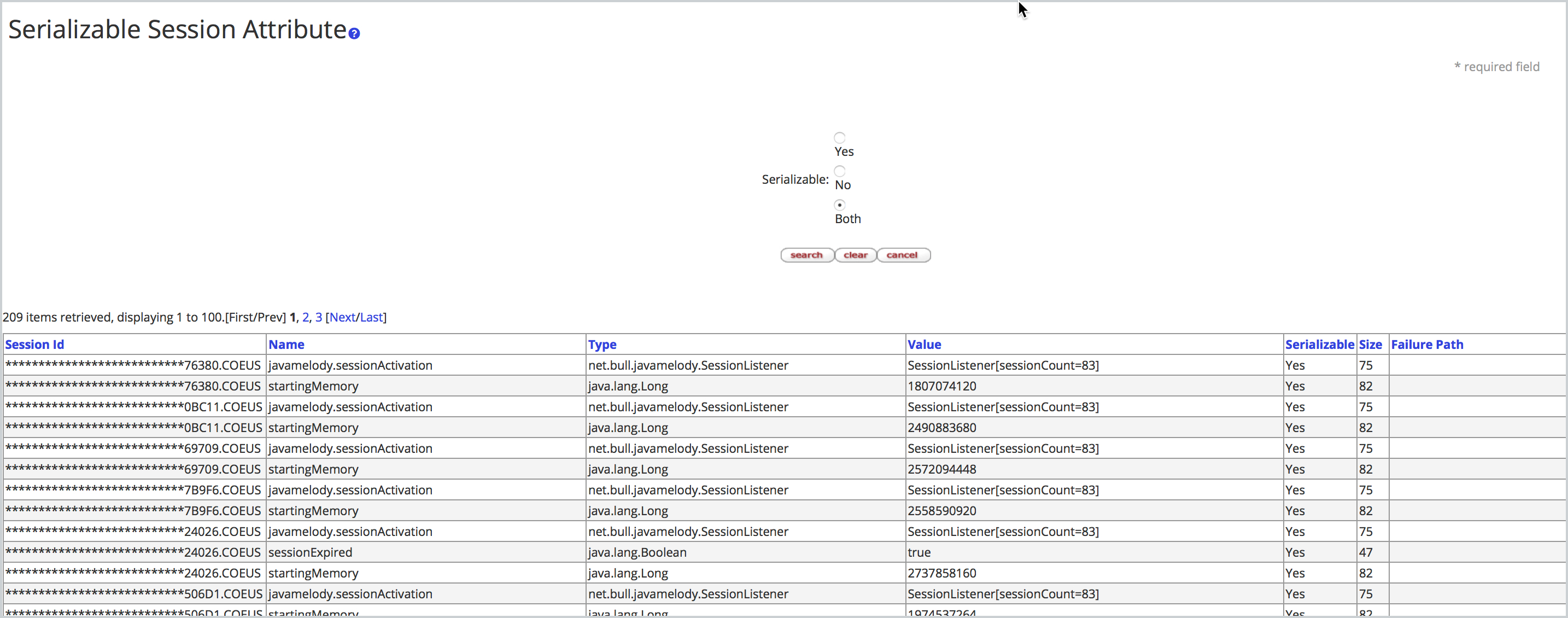Click value cell showing 1807074120
This screenshot has height=618, width=1568.
click(x=941, y=386)
